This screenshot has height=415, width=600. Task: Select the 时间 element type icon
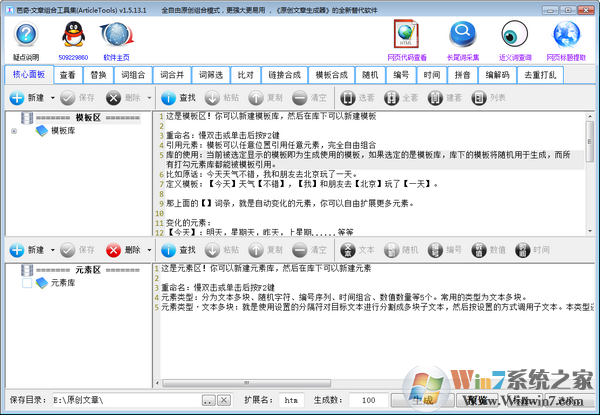pos(532,250)
